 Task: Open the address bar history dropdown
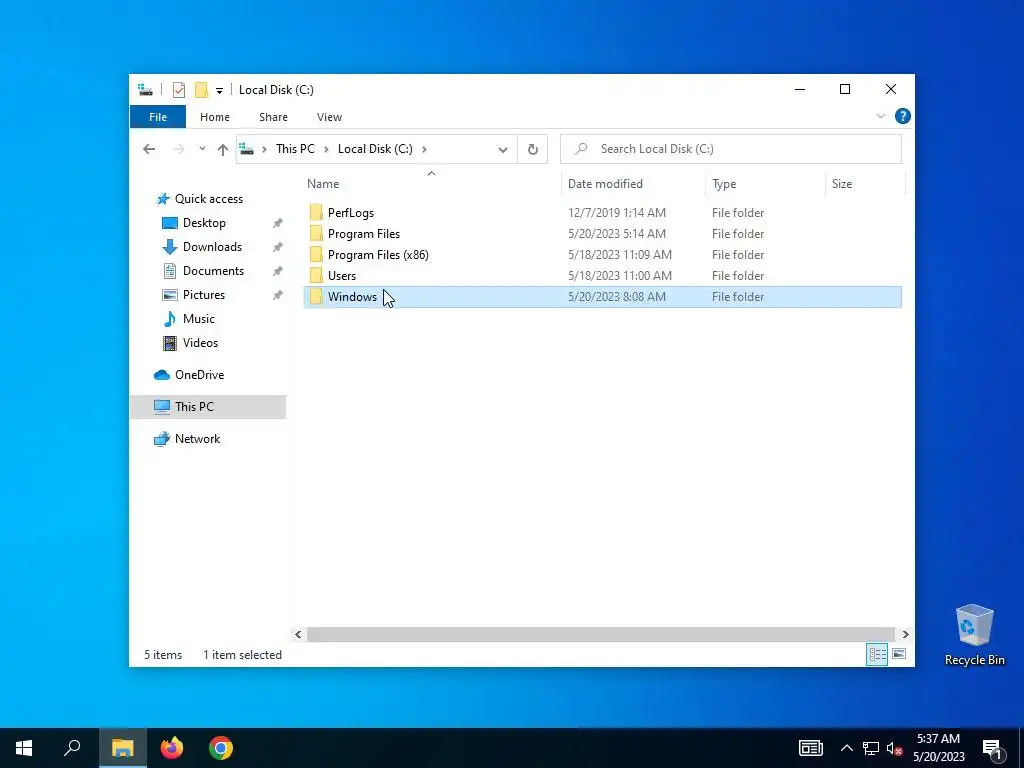click(x=503, y=150)
